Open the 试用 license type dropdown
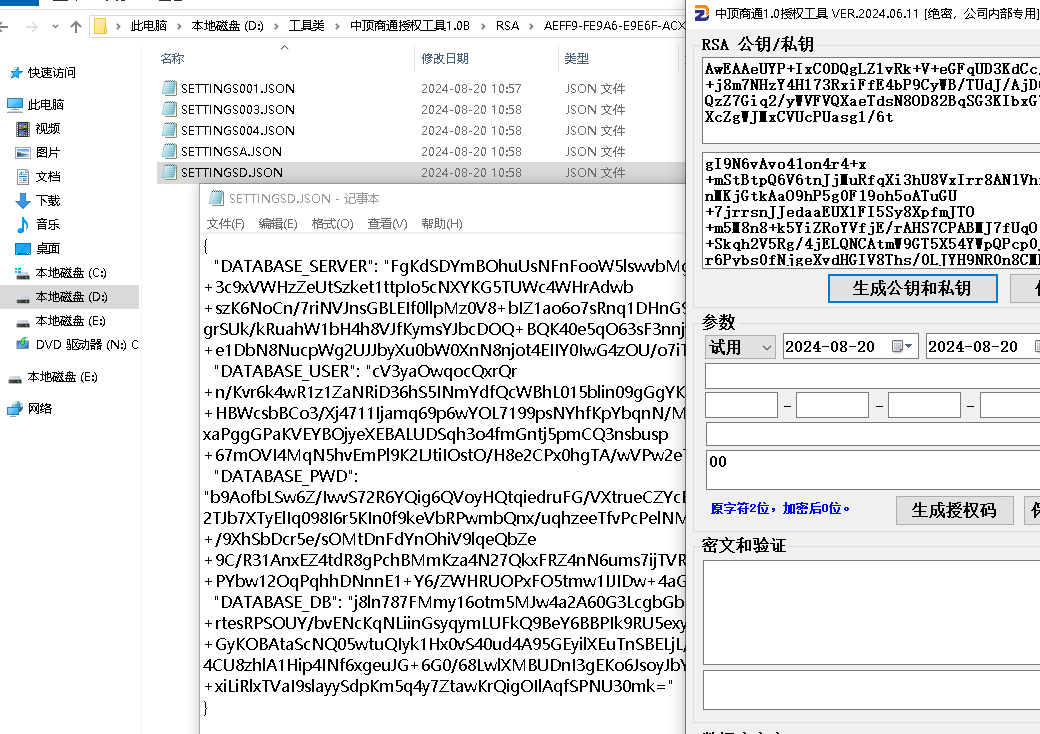Viewport: 1040px width, 734px height. (x=740, y=347)
